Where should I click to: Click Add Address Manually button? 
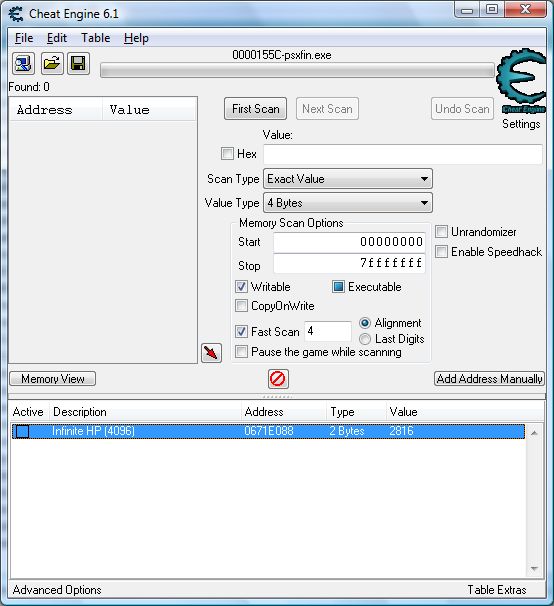[489, 379]
